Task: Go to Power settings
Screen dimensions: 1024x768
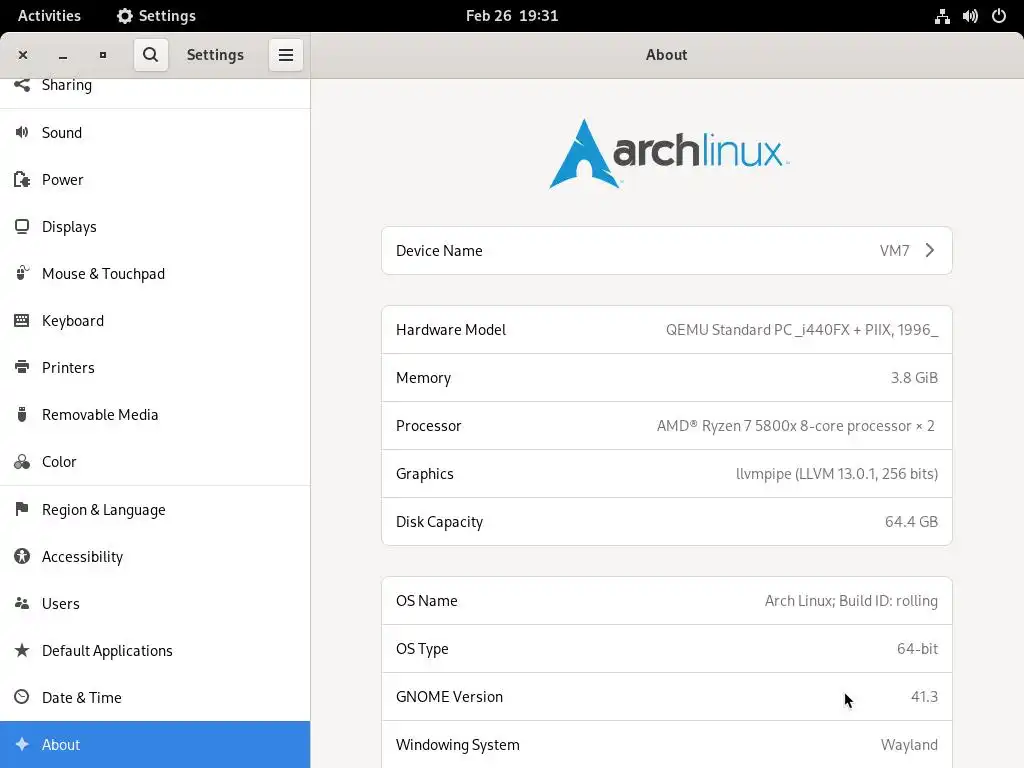Action: 155,179
